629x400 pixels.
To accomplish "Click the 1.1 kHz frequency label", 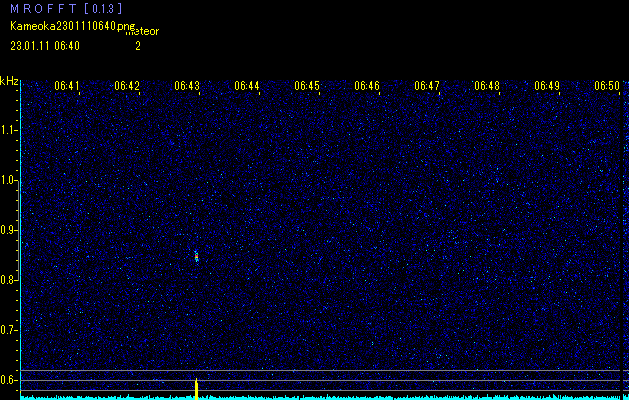I will tap(9, 130).
